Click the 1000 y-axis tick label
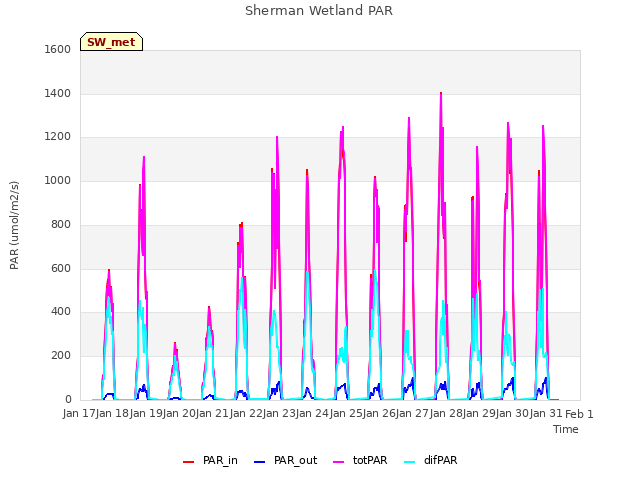 (58, 180)
